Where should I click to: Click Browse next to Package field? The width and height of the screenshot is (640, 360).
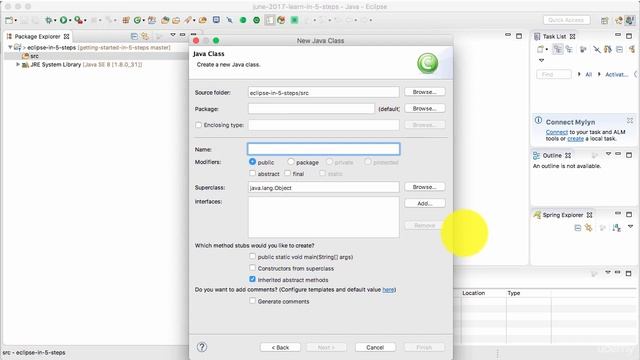click(424, 108)
